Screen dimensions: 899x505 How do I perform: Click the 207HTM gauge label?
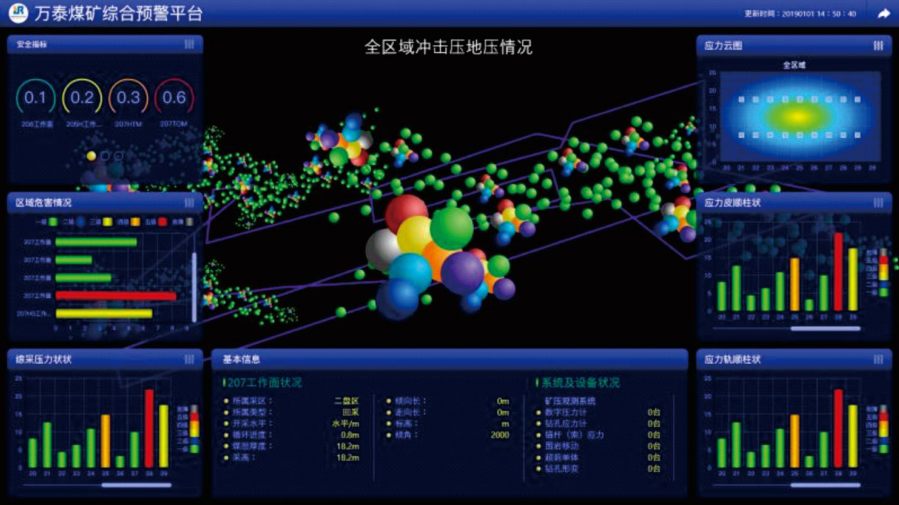pos(128,124)
